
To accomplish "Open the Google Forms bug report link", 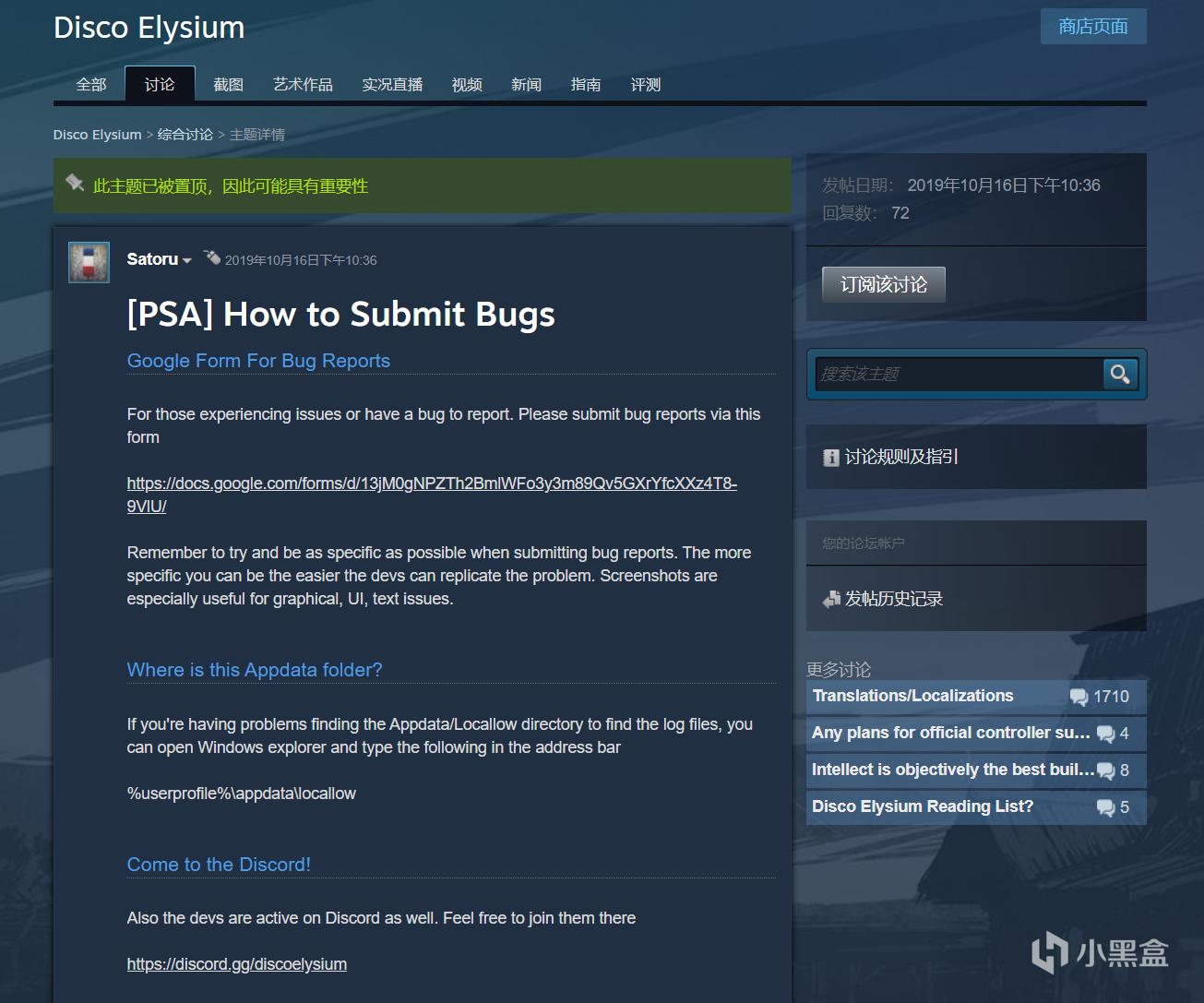I will [432, 495].
